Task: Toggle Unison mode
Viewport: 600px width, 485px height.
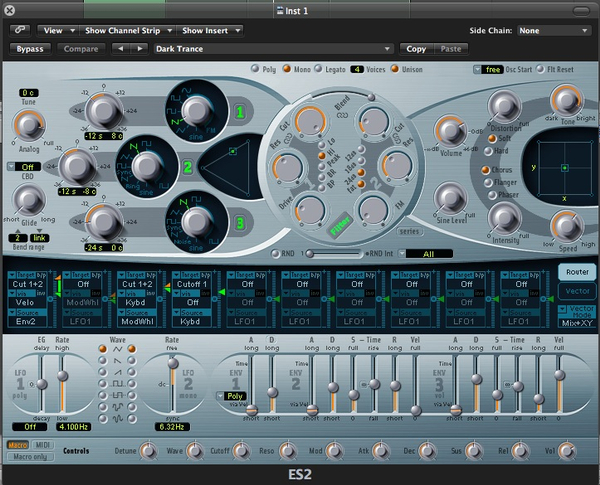Action: tap(395, 69)
